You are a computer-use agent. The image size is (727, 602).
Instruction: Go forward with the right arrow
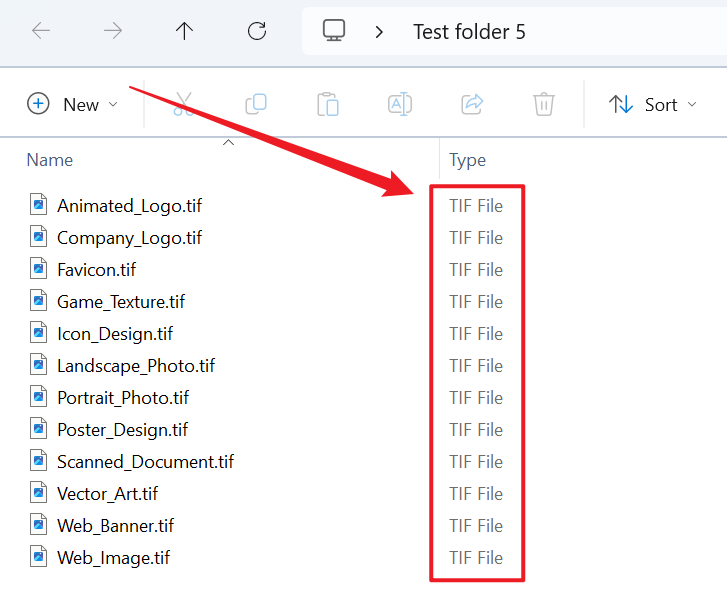[x=113, y=31]
